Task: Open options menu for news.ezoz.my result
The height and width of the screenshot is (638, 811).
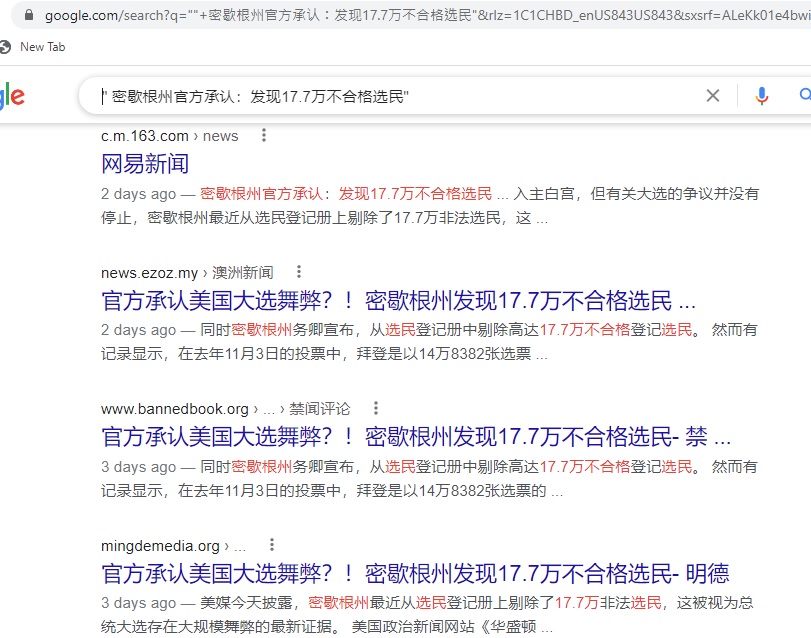Action: (x=298, y=272)
